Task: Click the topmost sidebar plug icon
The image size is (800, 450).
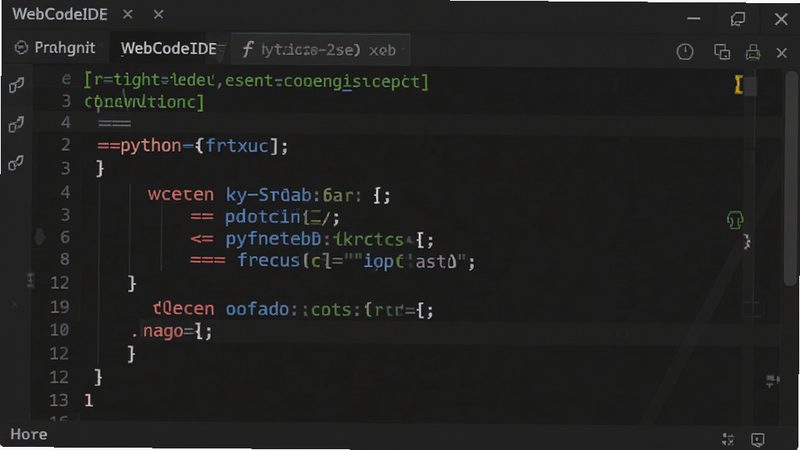Action: 16,85
